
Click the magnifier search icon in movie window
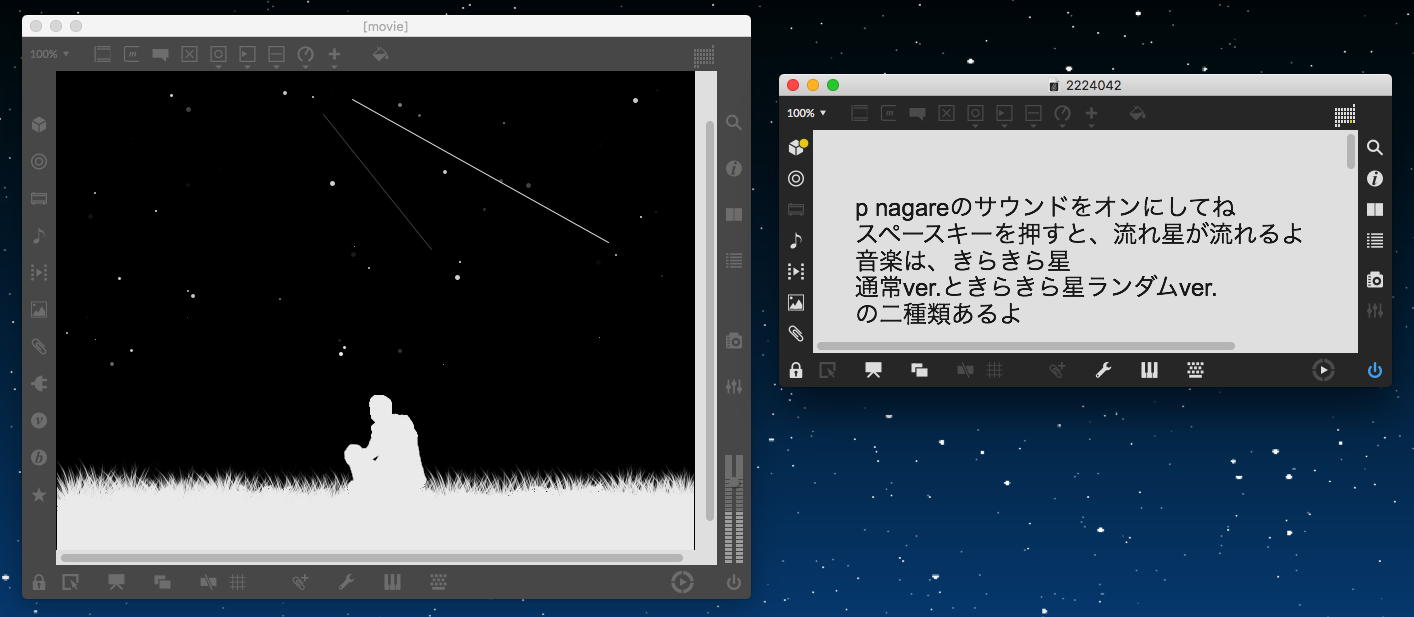point(733,122)
